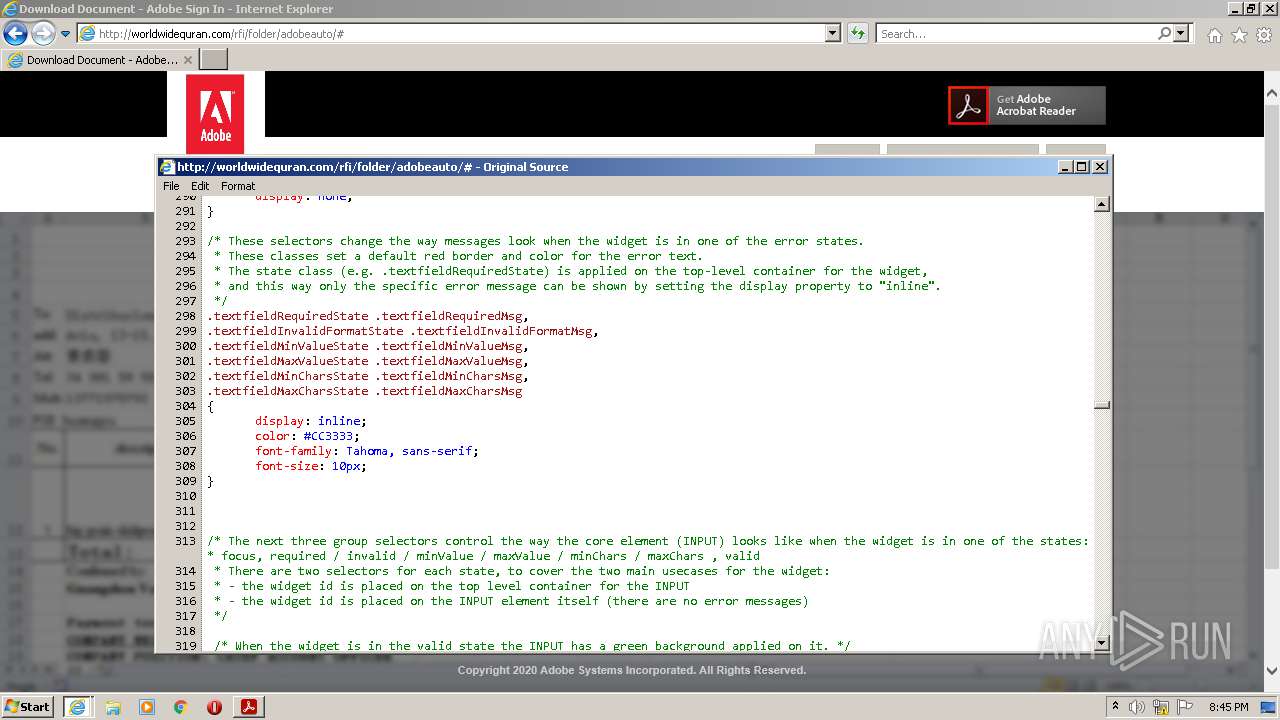The height and width of the screenshot is (720, 1280).
Task: Click the Internet Explorer address bar URL
Action: pos(221,33)
